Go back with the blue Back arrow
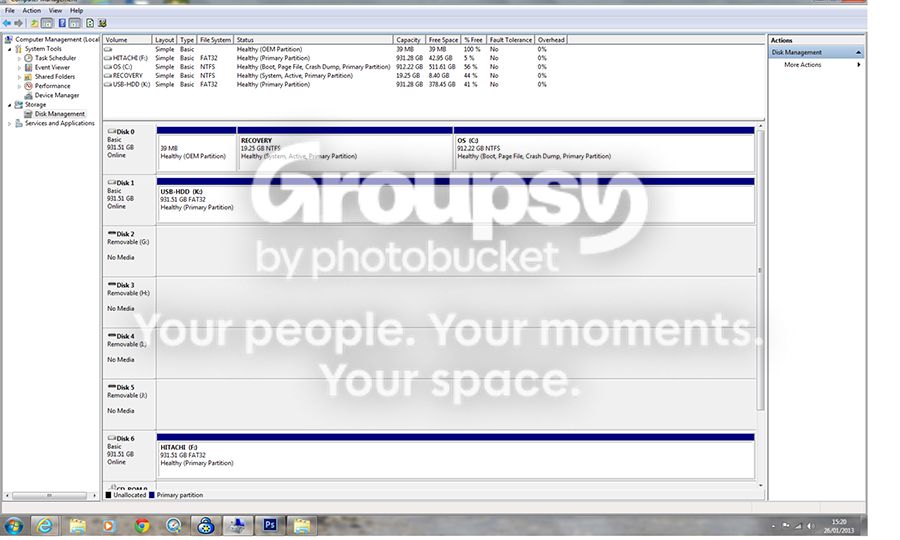Screen dimensions: 900x540 [x=7, y=23]
